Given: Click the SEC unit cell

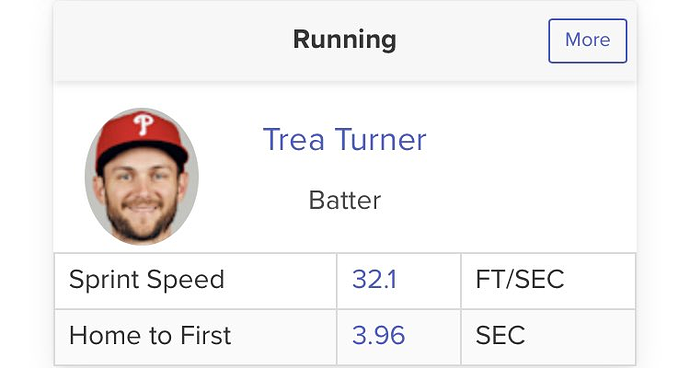Looking at the screenshot, I should point(548,337).
